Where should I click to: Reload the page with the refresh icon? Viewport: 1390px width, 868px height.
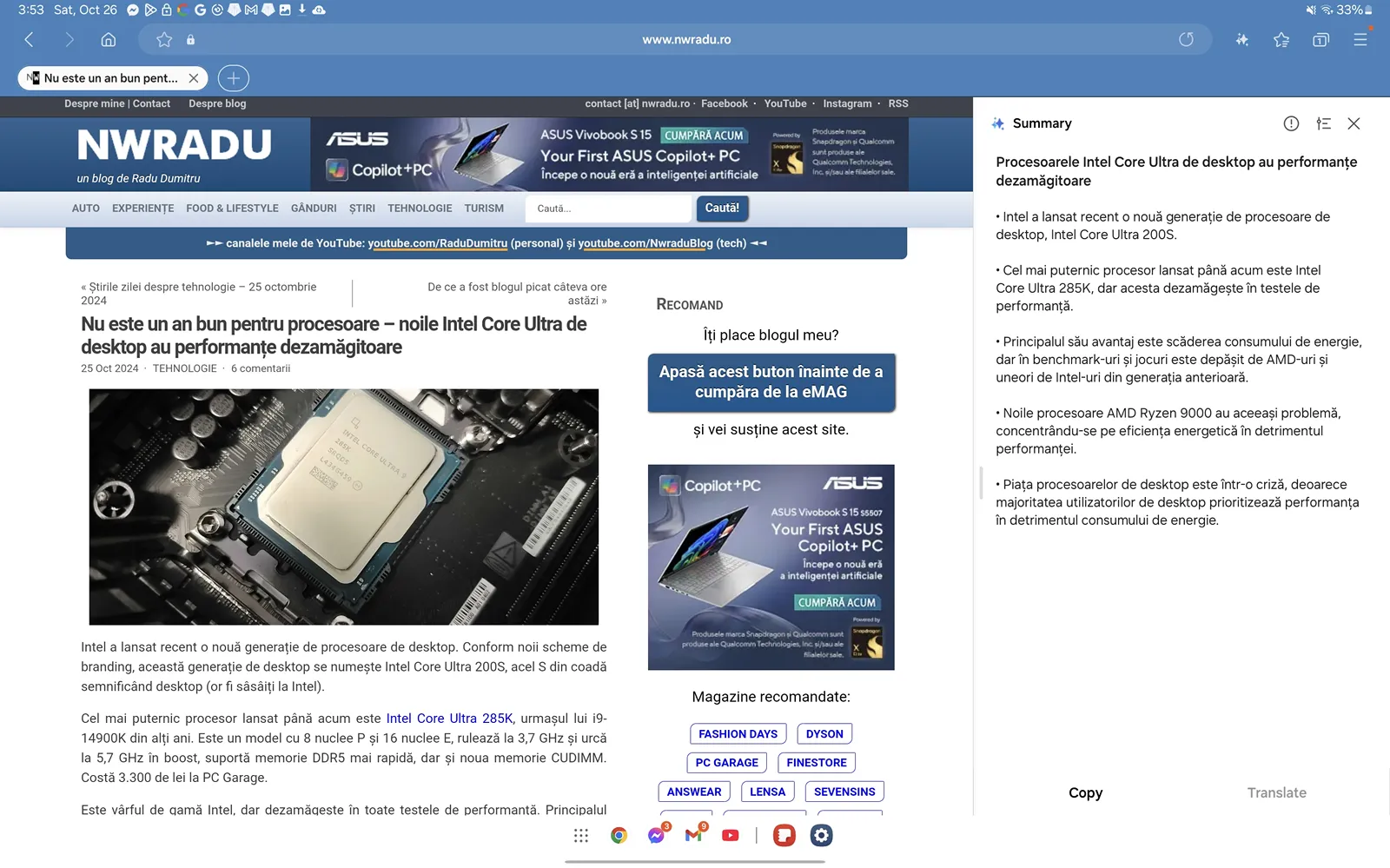(1186, 39)
